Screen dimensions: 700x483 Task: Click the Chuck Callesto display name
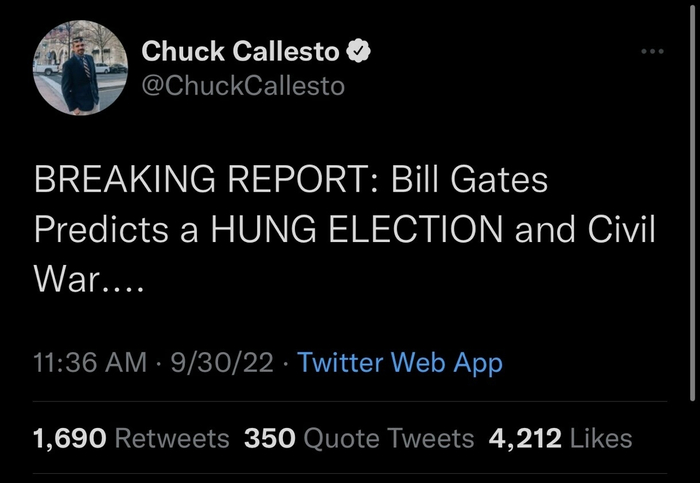(x=240, y=50)
